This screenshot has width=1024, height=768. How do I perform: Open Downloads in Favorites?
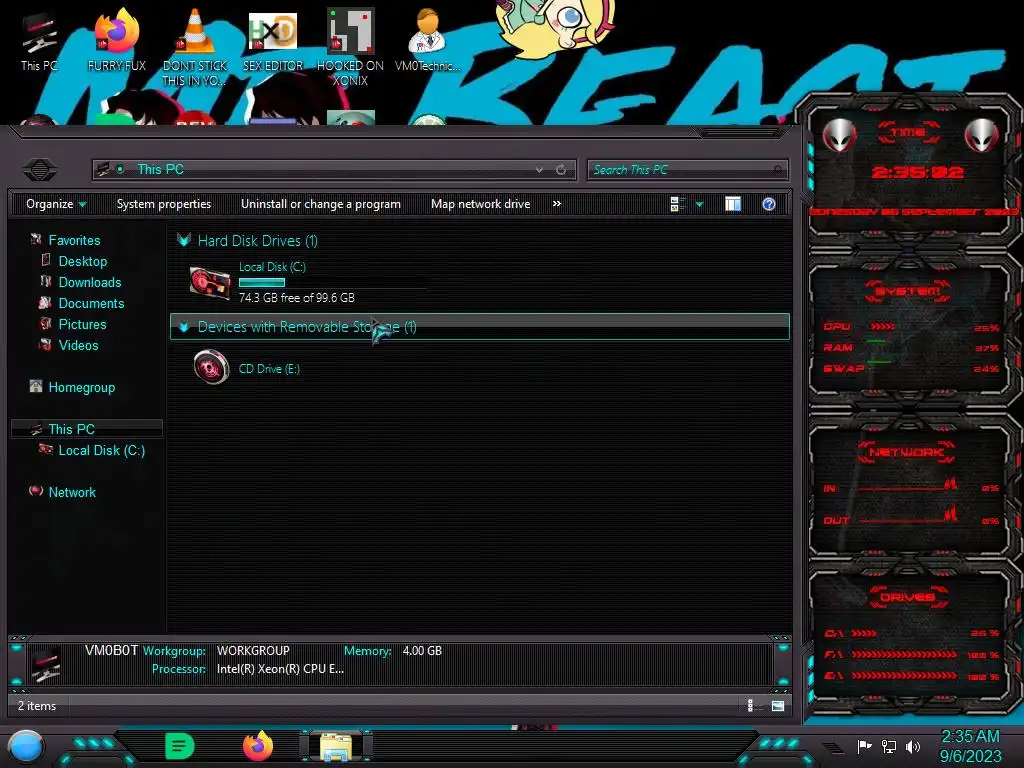click(x=90, y=282)
